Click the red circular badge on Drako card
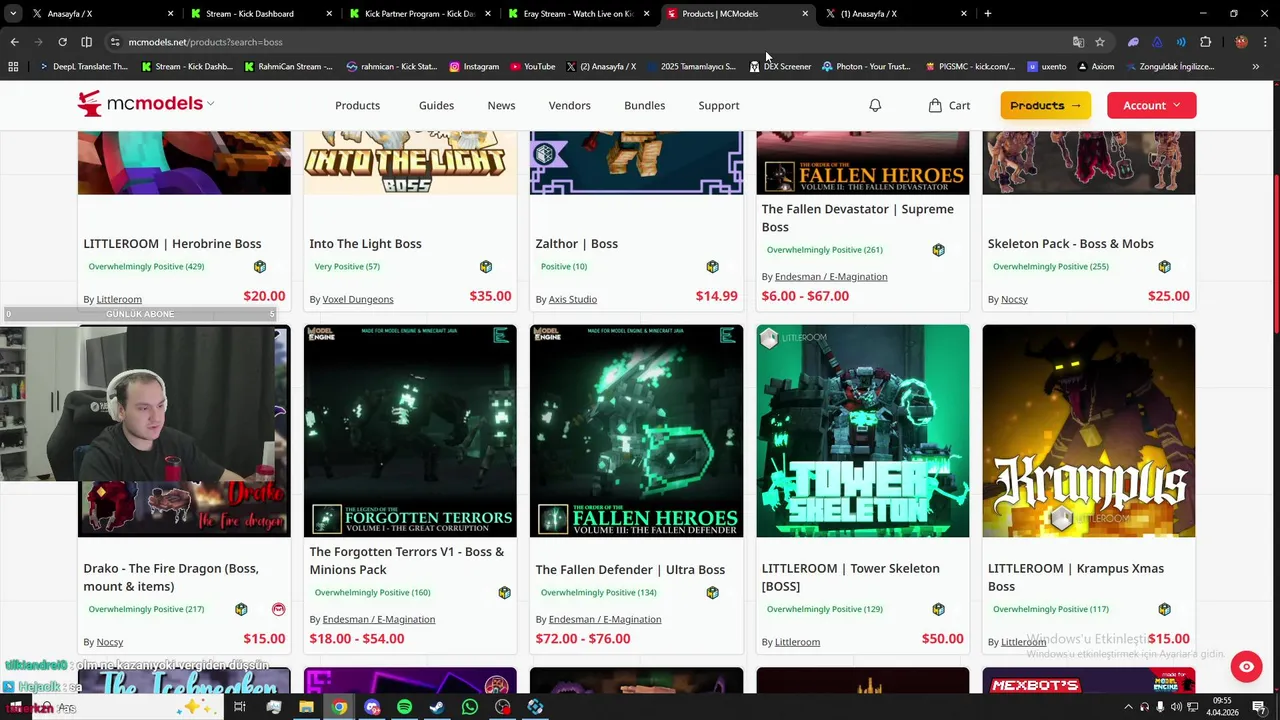The width and height of the screenshot is (1280, 720). tap(278, 609)
